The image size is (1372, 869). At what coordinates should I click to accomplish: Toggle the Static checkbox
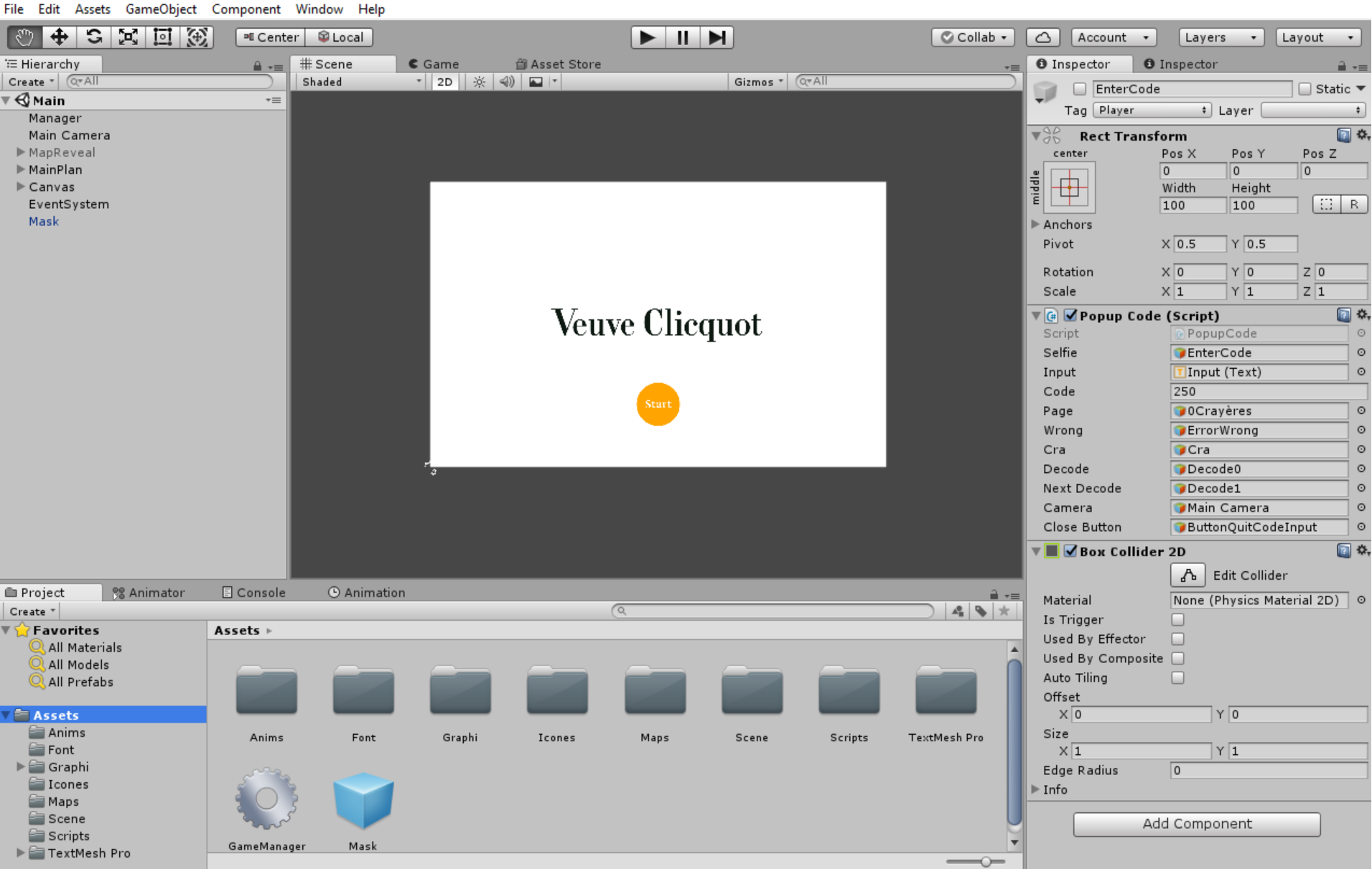(x=1305, y=89)
